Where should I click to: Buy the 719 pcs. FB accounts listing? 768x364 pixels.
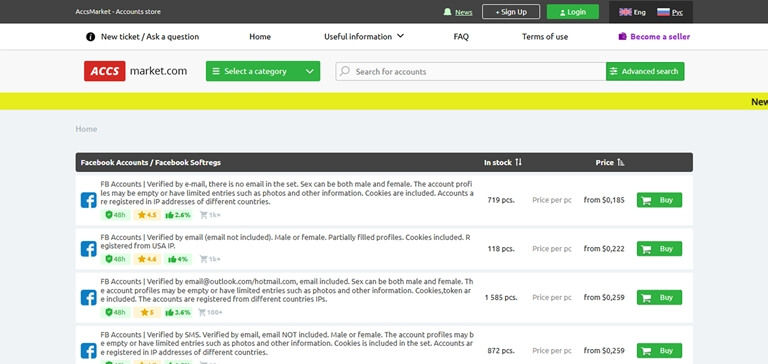click(x=659, y=200)
